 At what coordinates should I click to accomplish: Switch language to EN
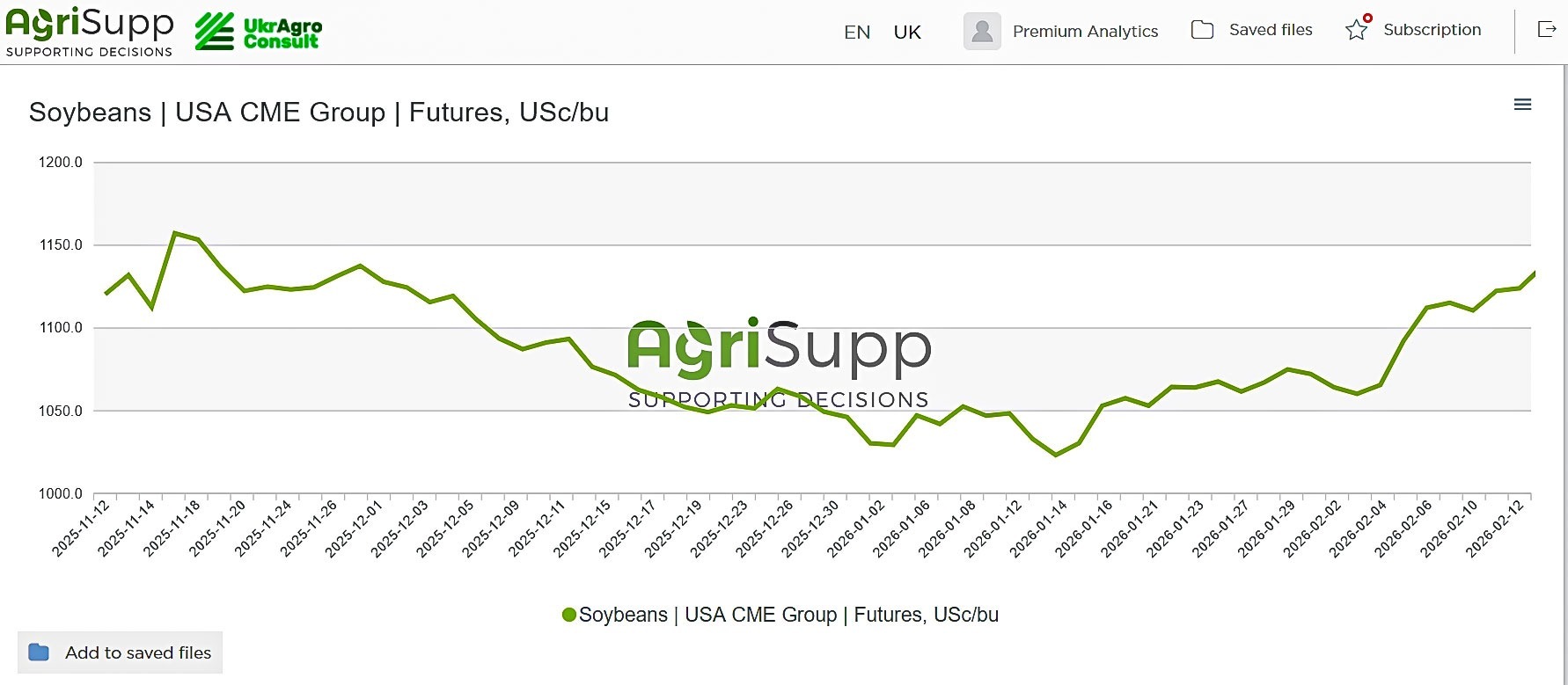point(857,33)
